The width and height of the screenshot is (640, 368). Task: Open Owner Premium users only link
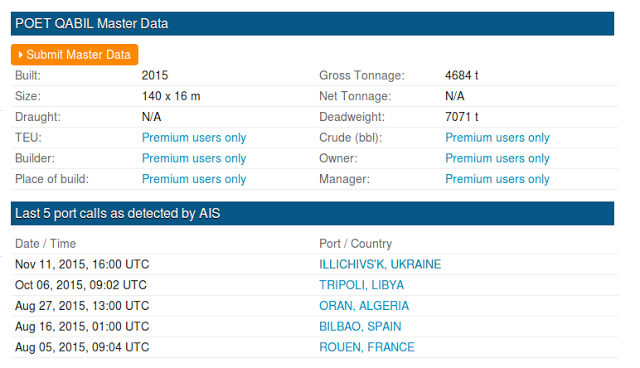[497, 158]
